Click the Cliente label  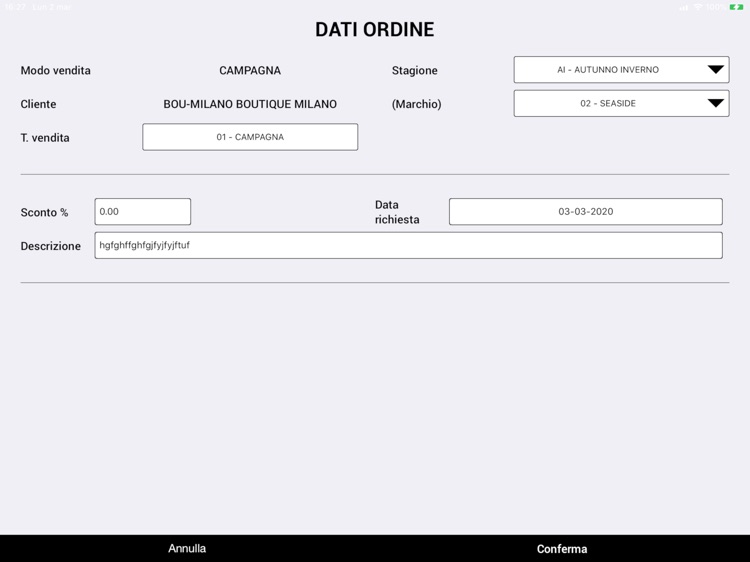38,104
